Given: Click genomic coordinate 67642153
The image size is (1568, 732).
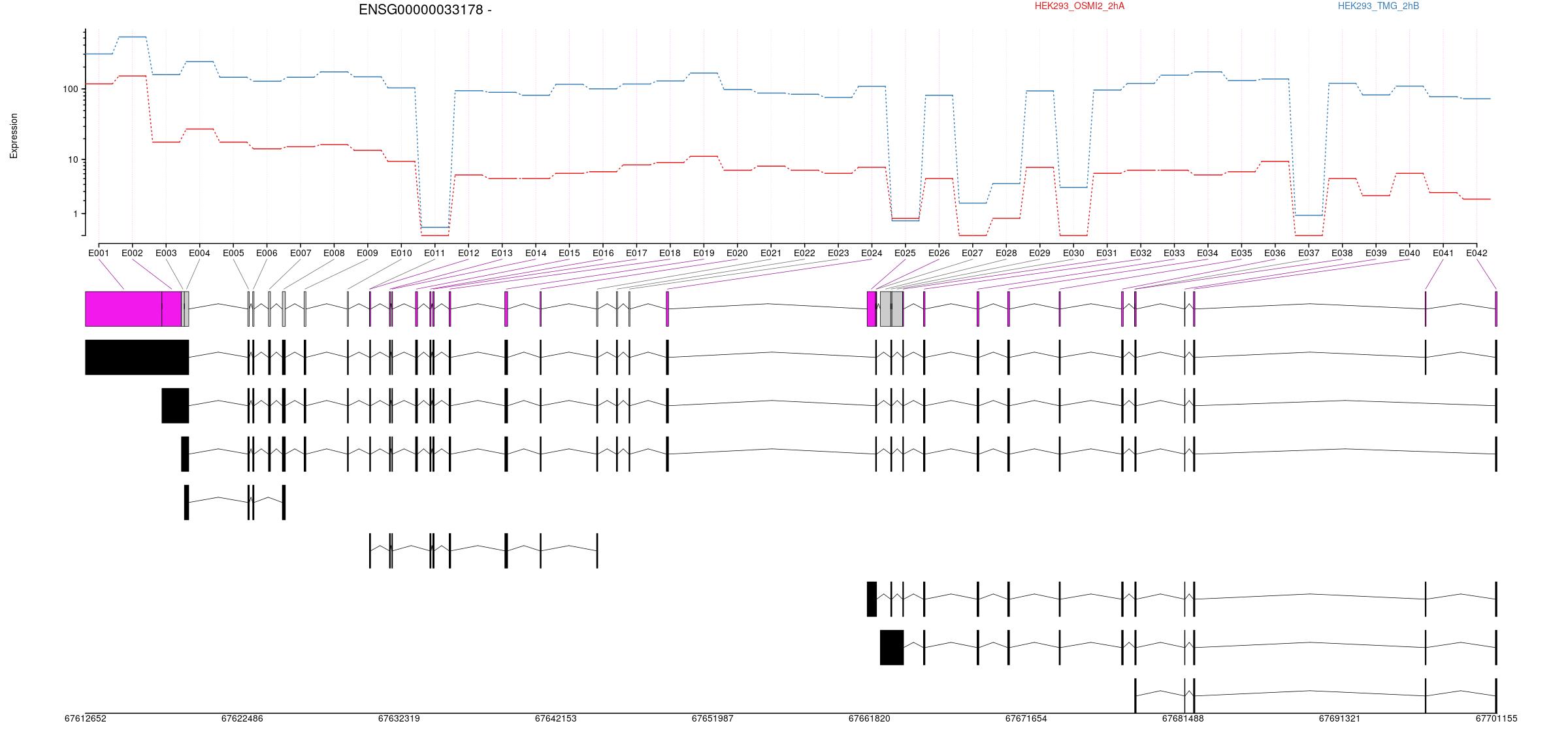Looking at the screenshot, I should (x=556, y=718).
